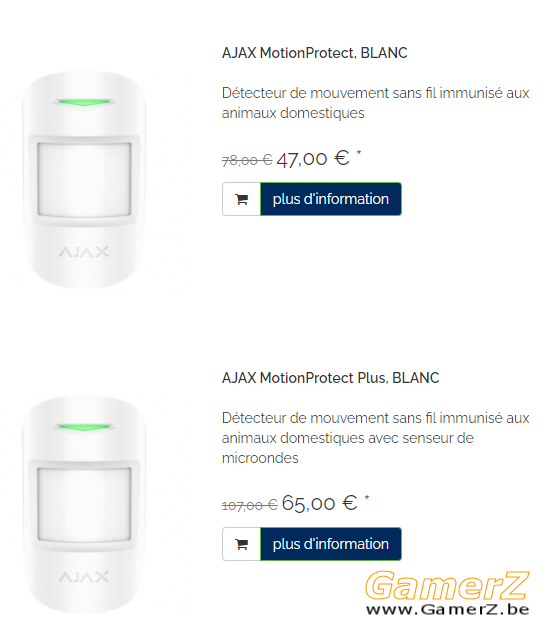Click the asterisk after the 47,00 € price

pos(359,152)
